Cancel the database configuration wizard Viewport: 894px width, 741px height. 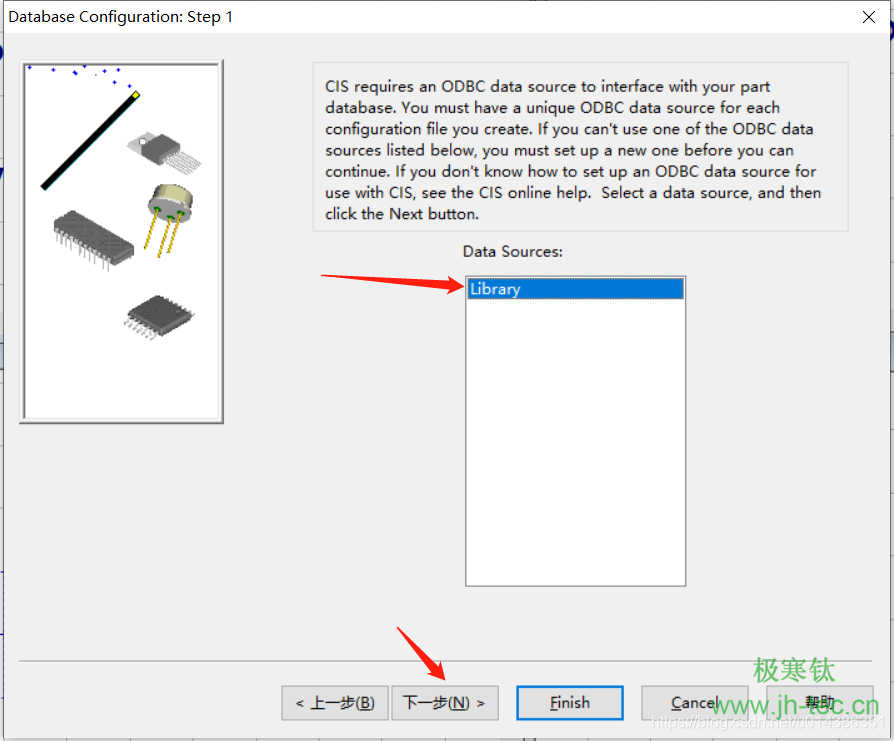click(x=694, y=703)
